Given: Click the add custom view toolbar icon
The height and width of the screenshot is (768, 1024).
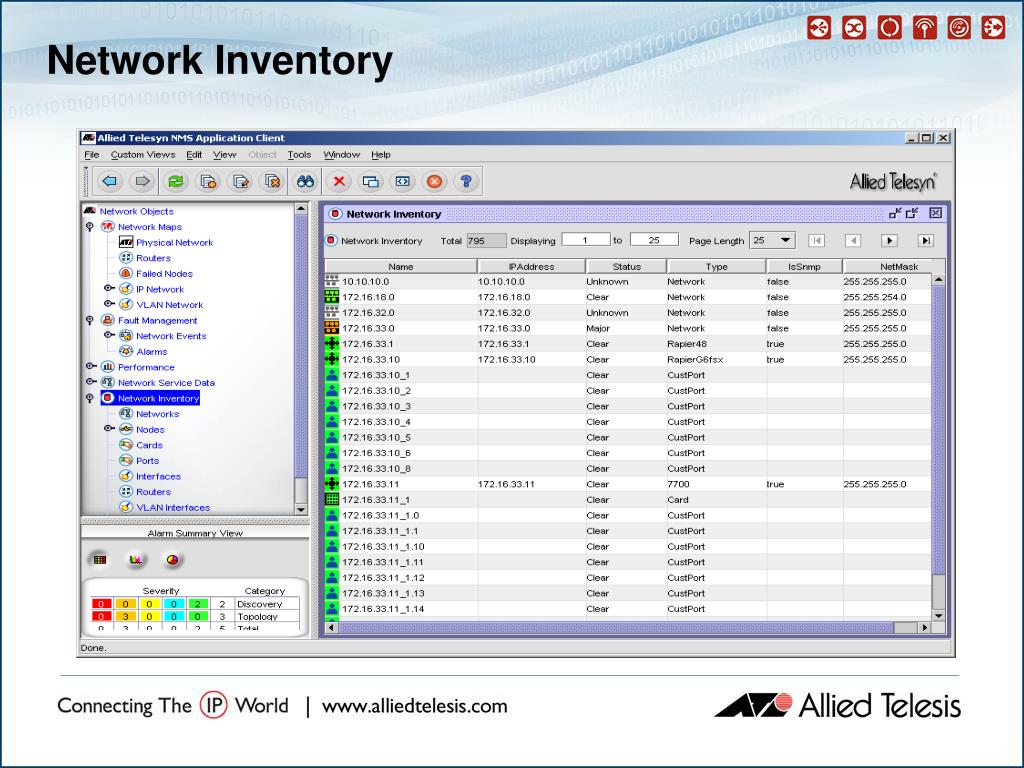Looking at the screenshot, I should 208,181.
